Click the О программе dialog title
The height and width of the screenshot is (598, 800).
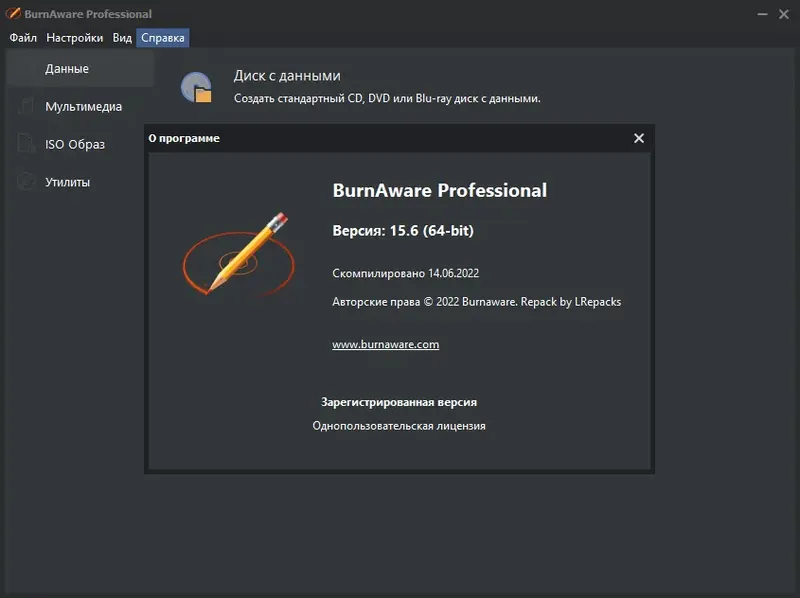(184, 138)
